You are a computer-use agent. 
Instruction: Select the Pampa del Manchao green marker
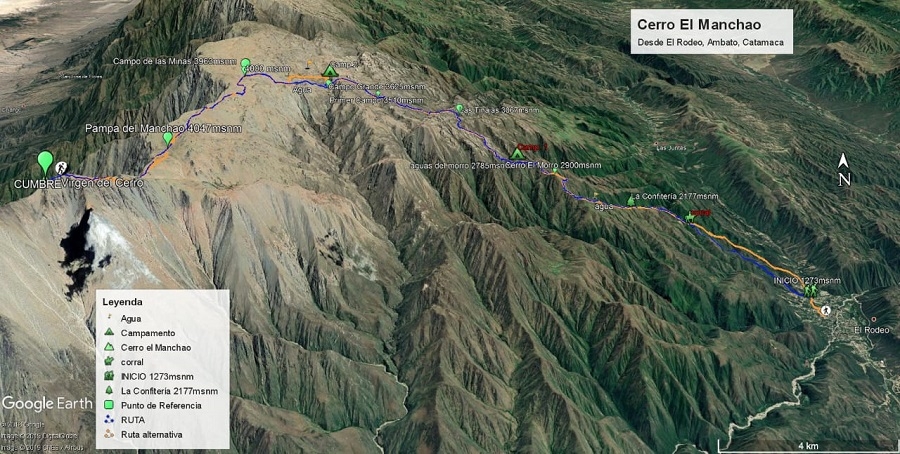pyautogui.click(x=168, y=138)
